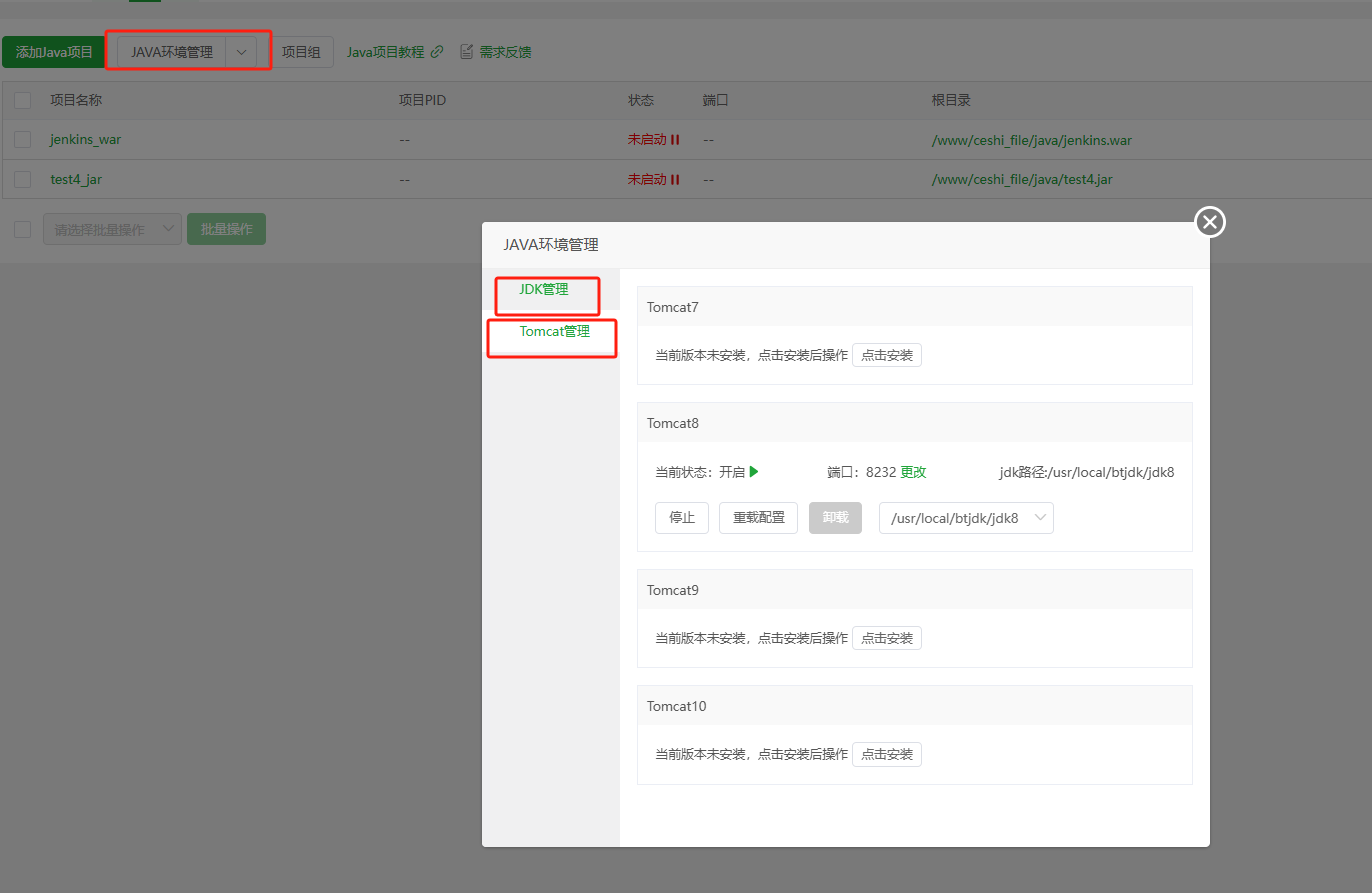1372x893 pixels.
Task: Close the JAVA环境管理 dialog with X
Action: pos(1210,222)
